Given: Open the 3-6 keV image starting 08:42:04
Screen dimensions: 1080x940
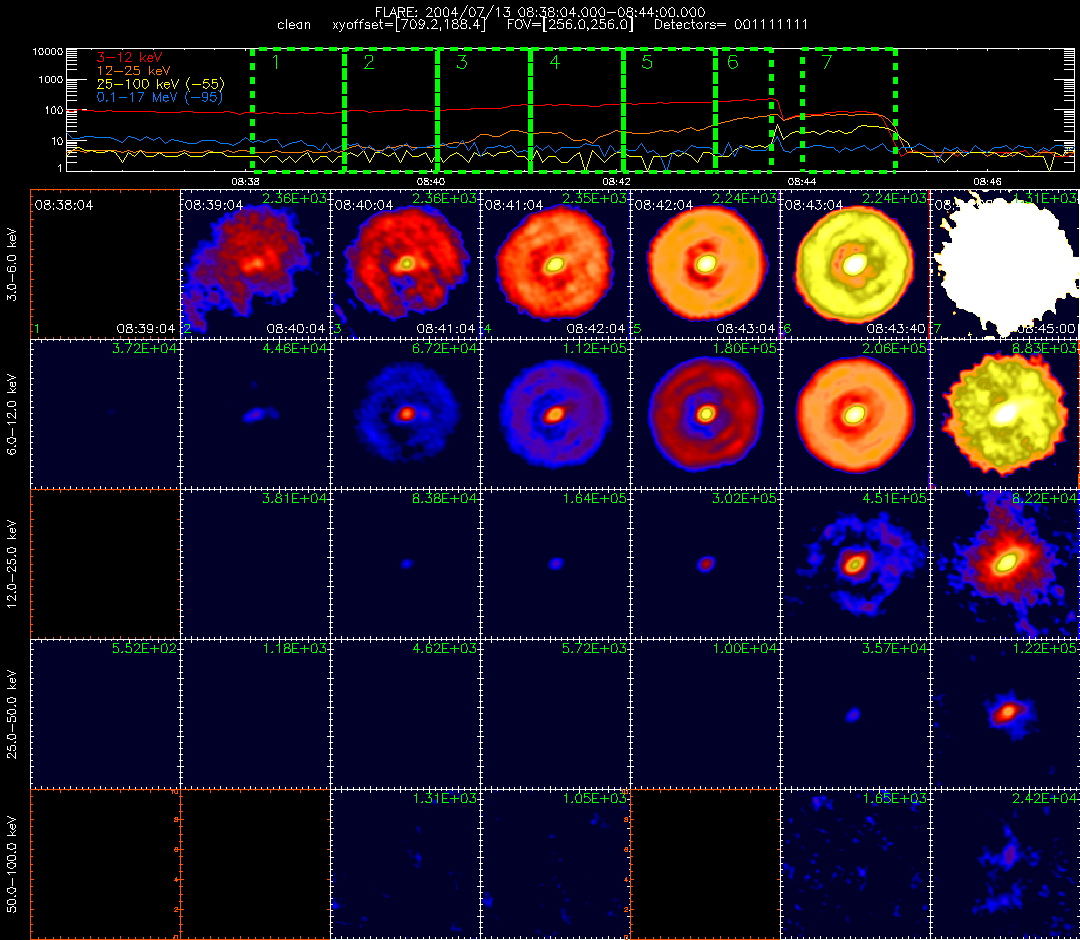Looking at the screenshot, I should click(x=705, y=264).
